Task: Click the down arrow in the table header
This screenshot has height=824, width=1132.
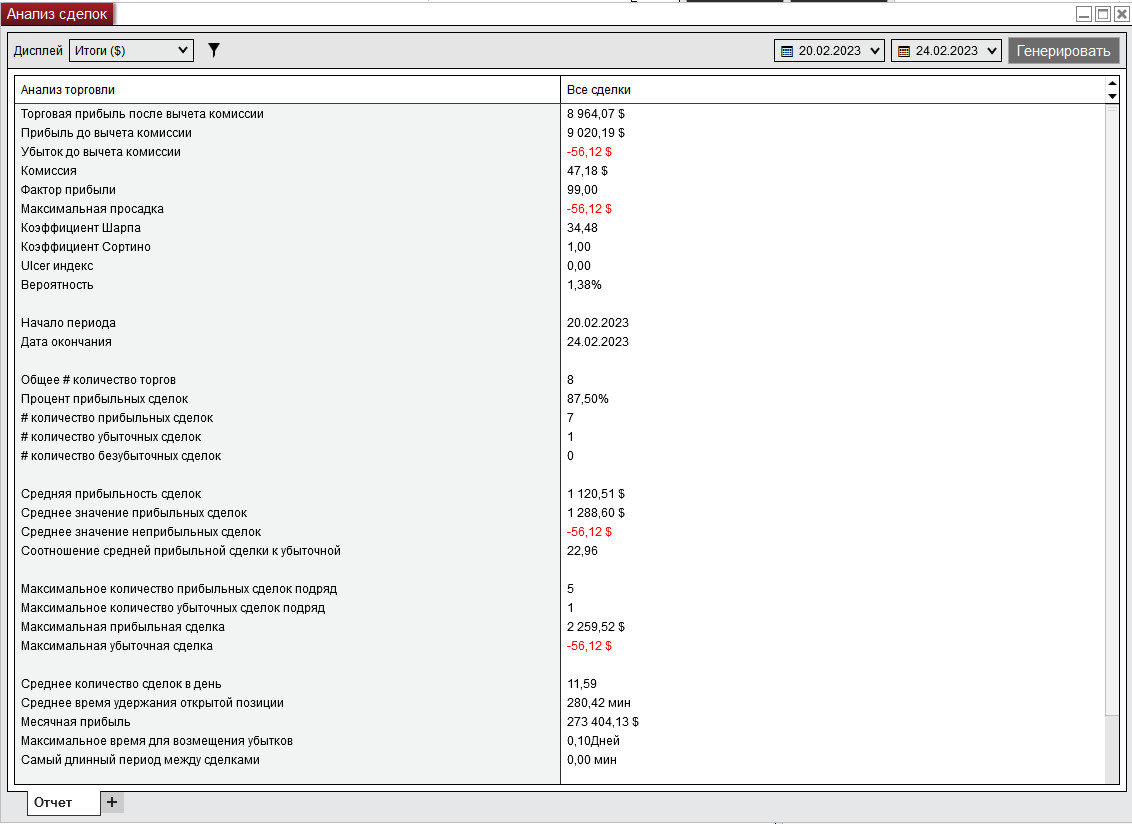Action: [1112, 96]
